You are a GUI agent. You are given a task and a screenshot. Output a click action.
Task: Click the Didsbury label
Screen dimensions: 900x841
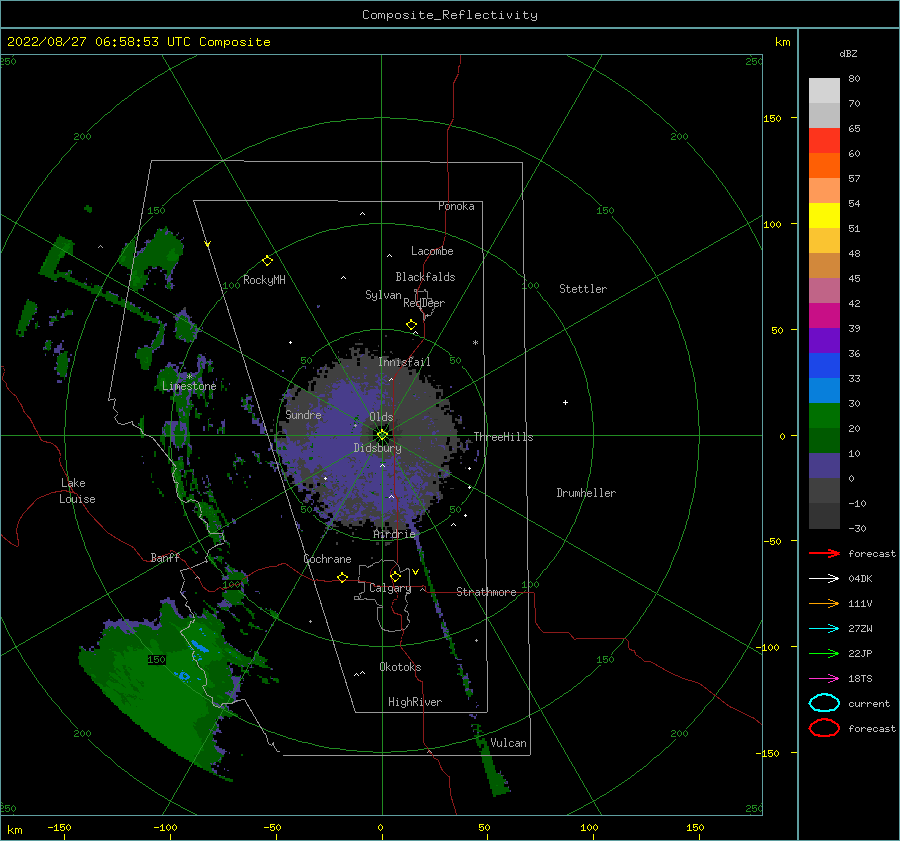[377, 448]
